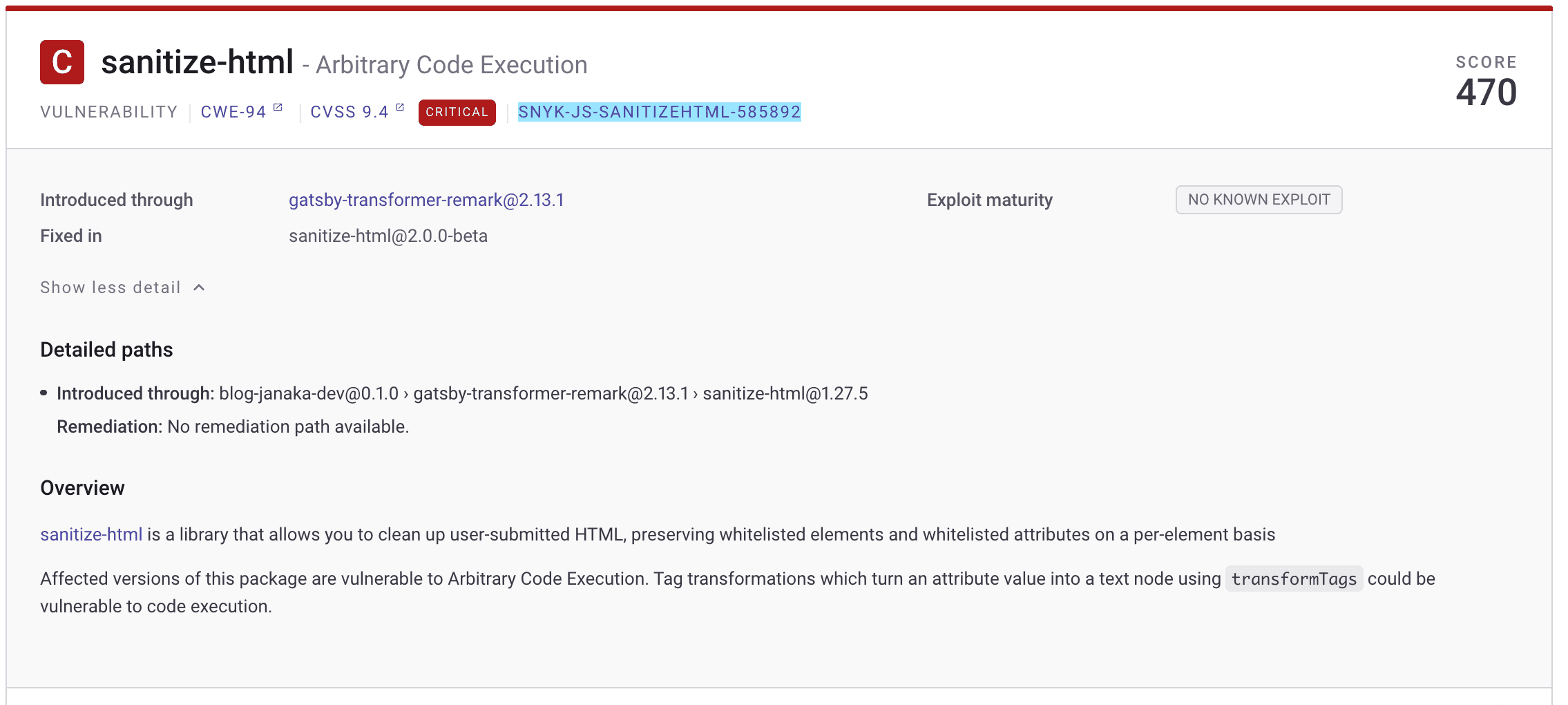The height and width of the screenshot is (705, 1568).
Task: Click the SCORE label
Action: click(x=1486, y=62)
